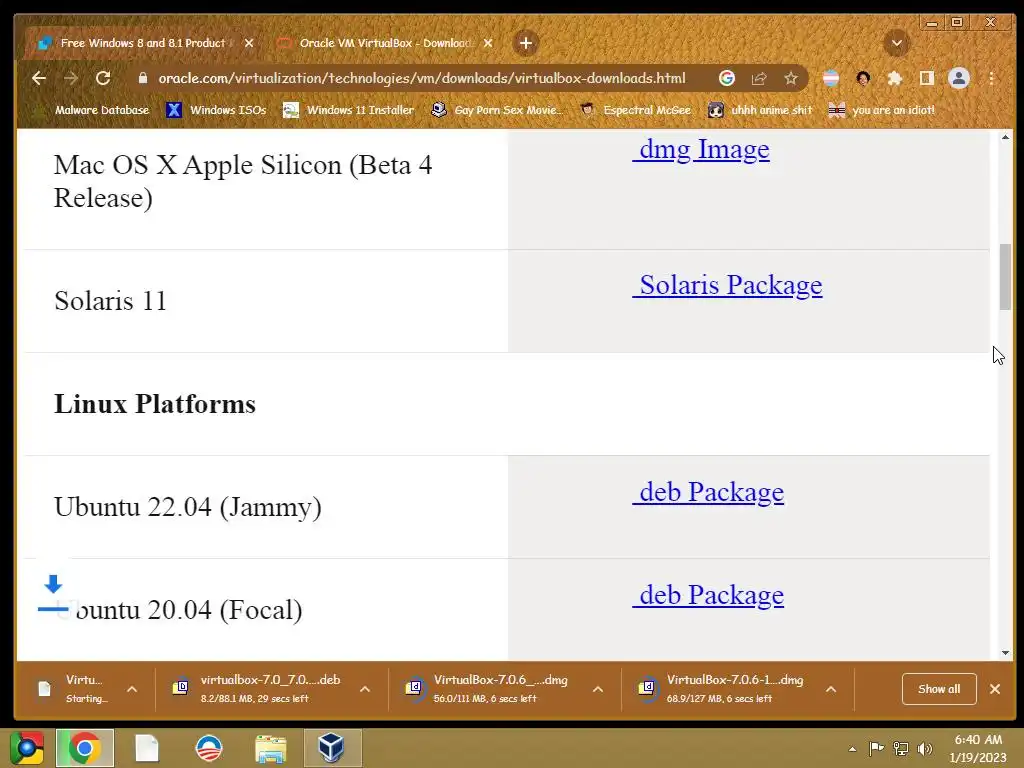Viewport: 1024px width, 768px height.
Task: Open the round blue-red taskbar icon
Action: pos(209,748)
